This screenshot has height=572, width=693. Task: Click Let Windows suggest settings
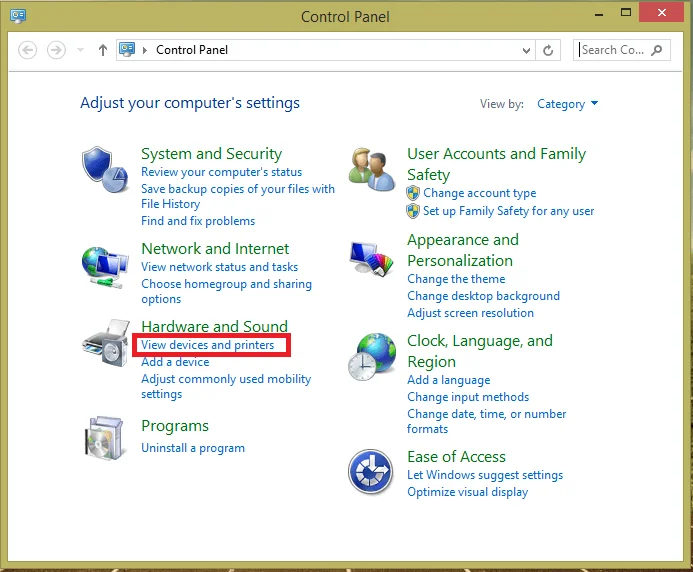coord(485,475)
